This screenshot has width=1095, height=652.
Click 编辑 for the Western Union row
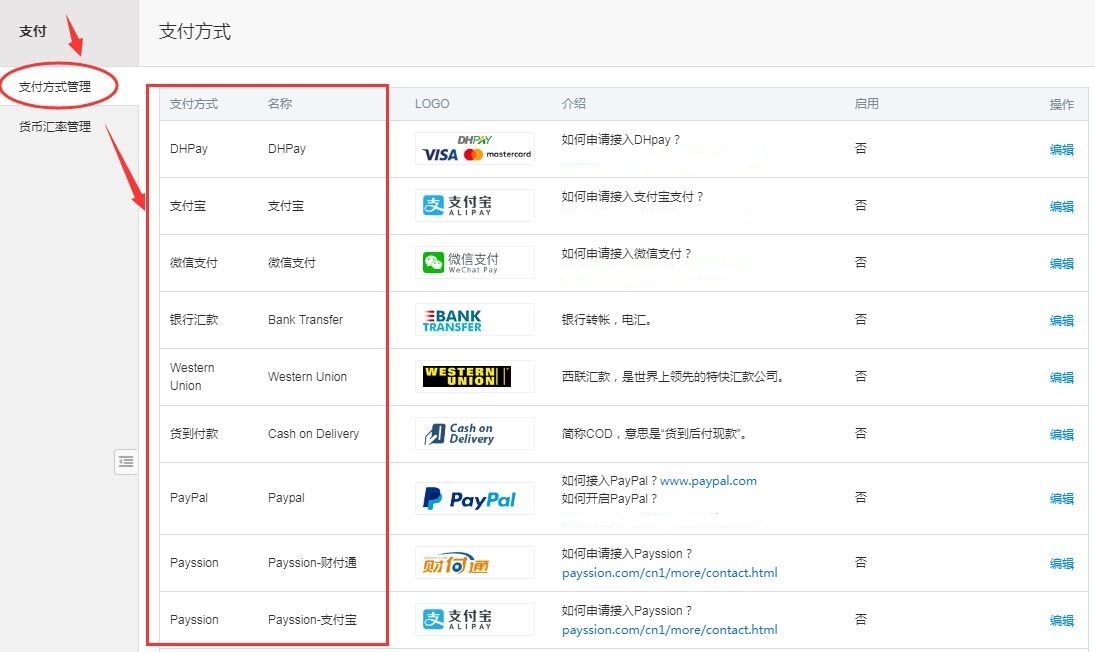[x=1061, y=378]
